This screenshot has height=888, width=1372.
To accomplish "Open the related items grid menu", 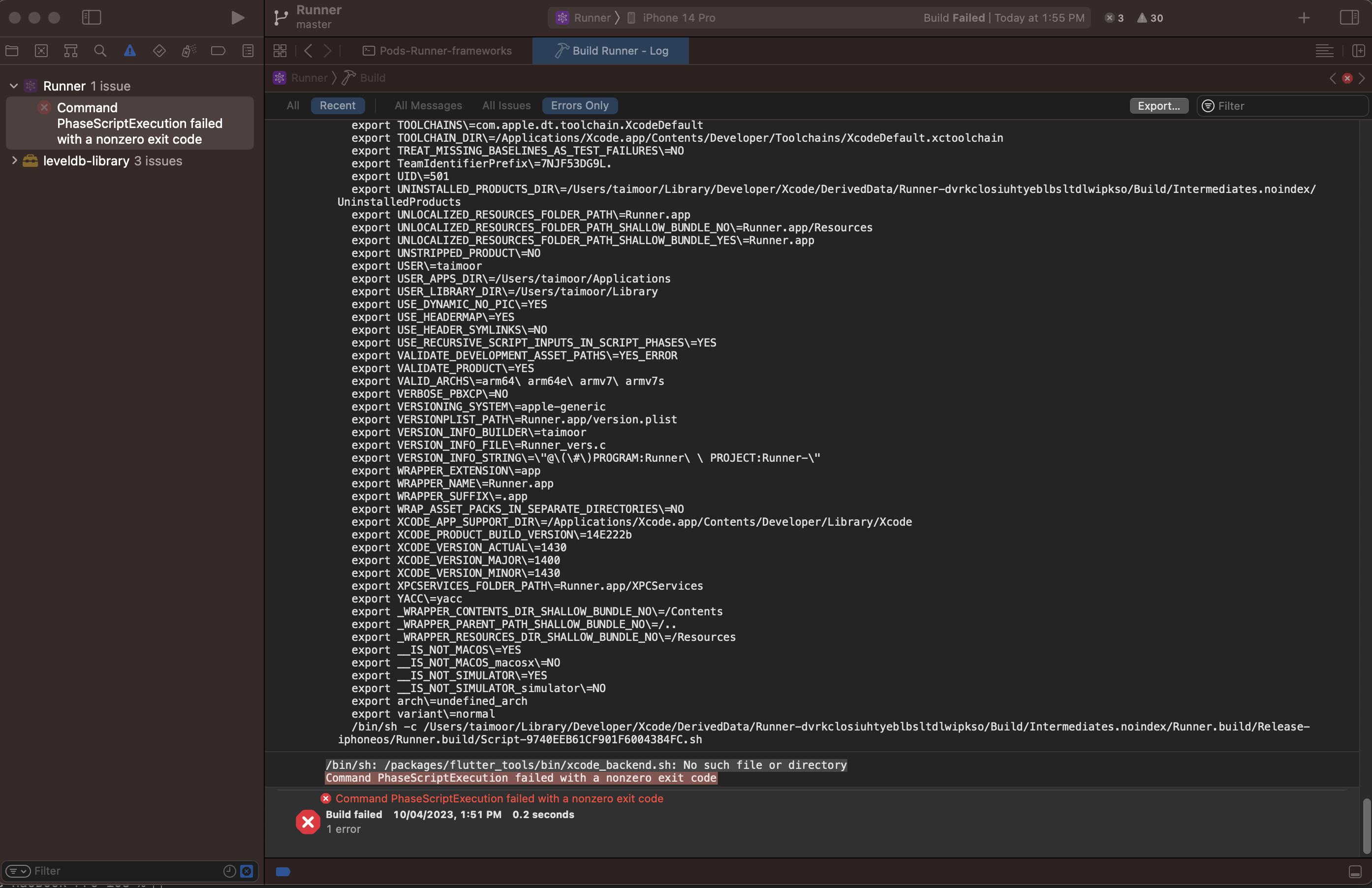I will coord(280,51).
